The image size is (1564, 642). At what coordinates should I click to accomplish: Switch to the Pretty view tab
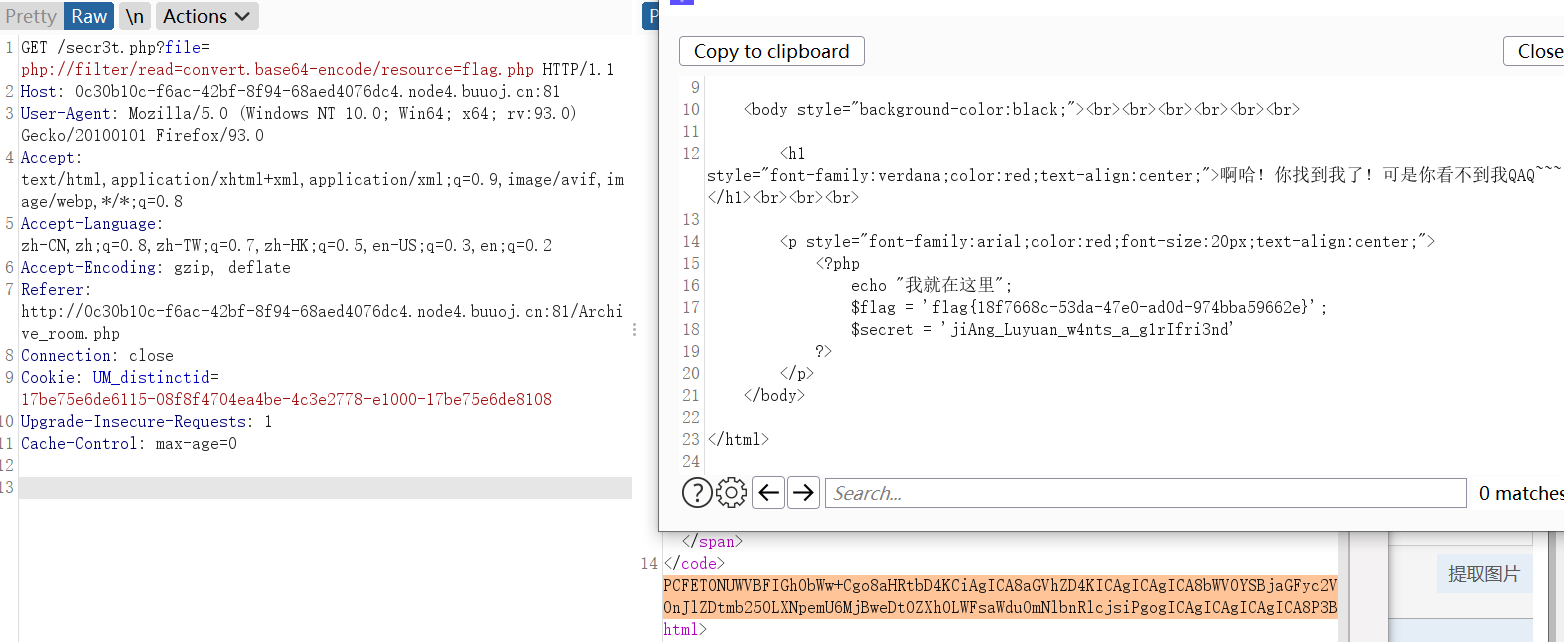tap(31, 16)
